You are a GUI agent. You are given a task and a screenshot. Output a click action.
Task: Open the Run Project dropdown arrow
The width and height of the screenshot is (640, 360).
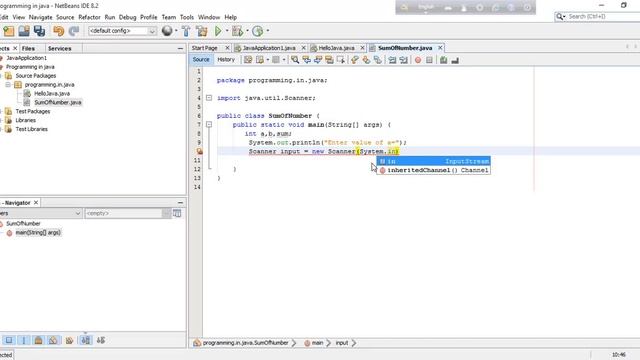[227, 31]
